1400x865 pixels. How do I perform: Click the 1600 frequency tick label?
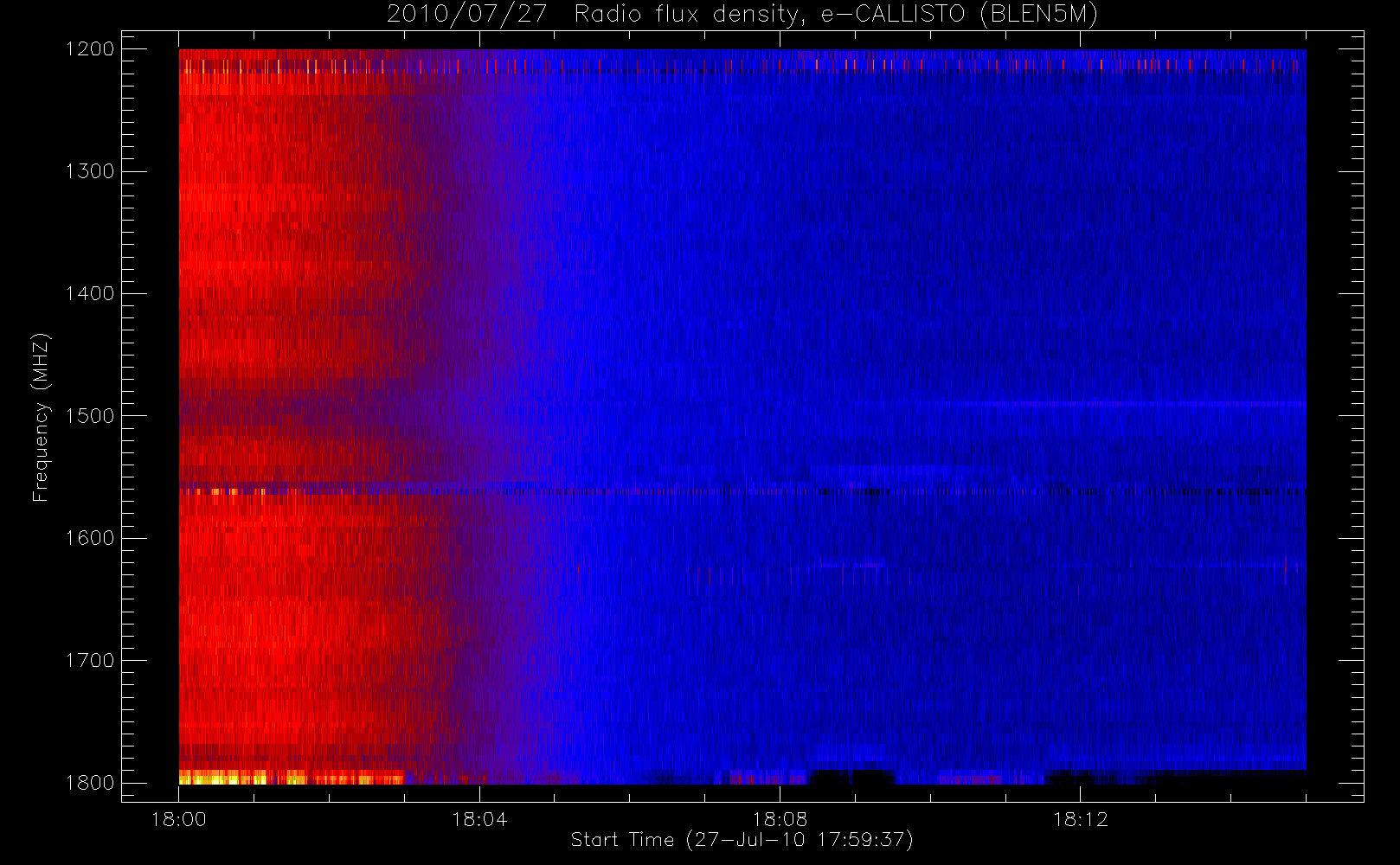pos(90,538)
